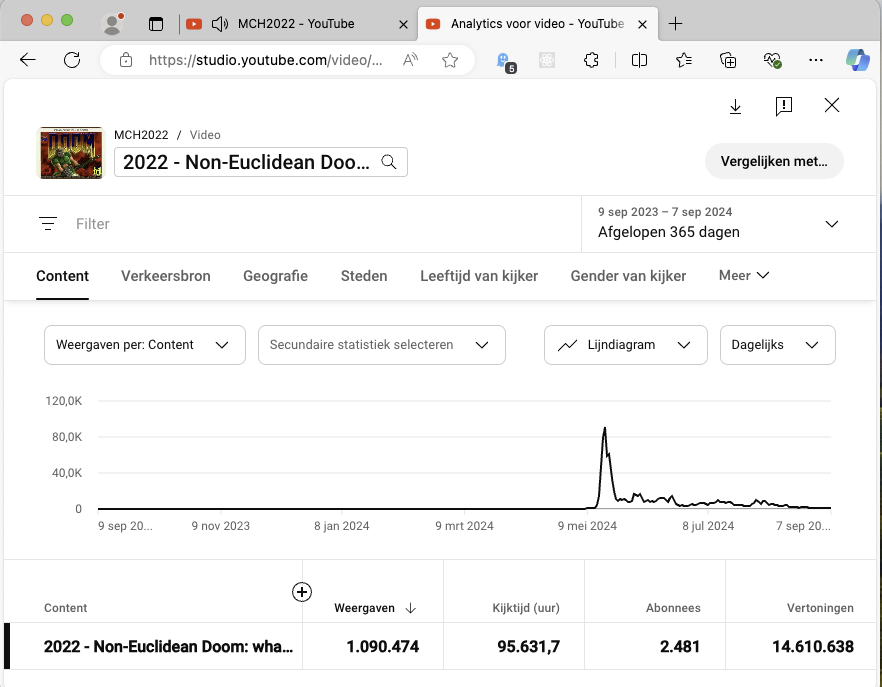Click the 95.631,7 watch time value
This screenshot has width=882, height=687.
coord(529,646)
